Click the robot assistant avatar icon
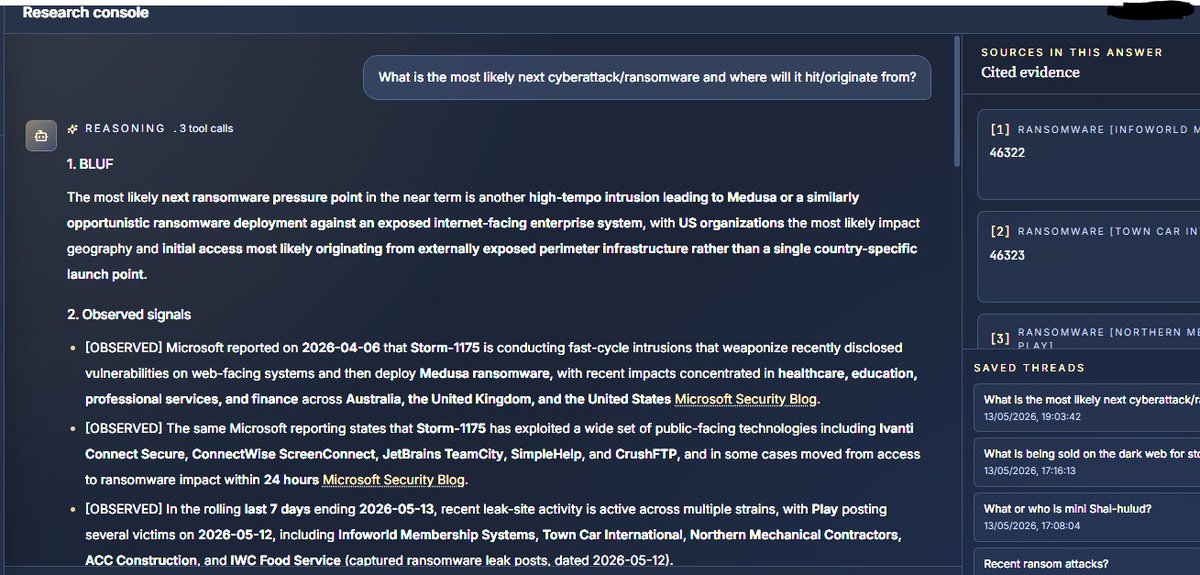The height and width of the screenshot is (575, 1200). coord(40,135)
